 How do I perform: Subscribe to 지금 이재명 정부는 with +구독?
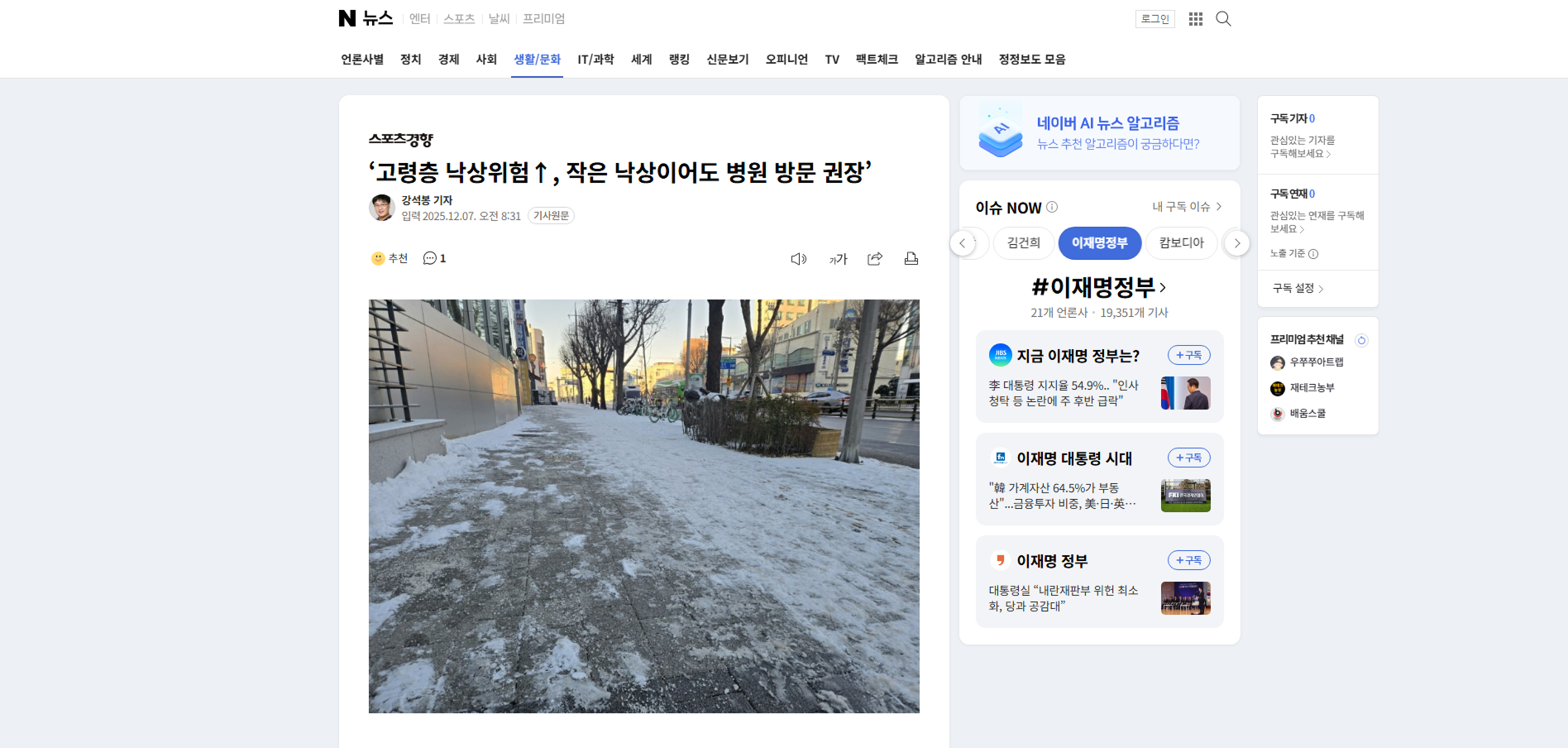[1189, 355]
